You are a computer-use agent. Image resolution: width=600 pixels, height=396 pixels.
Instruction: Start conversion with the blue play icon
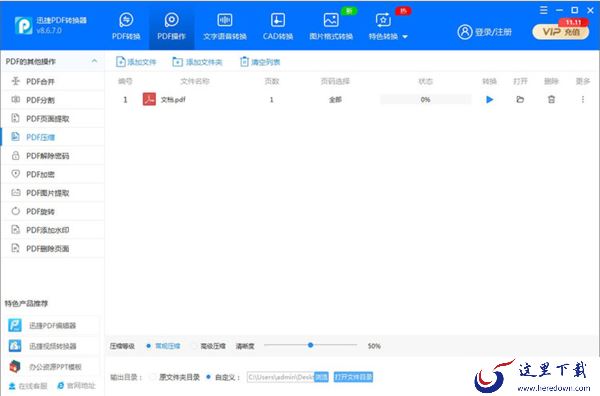point(489,99)
